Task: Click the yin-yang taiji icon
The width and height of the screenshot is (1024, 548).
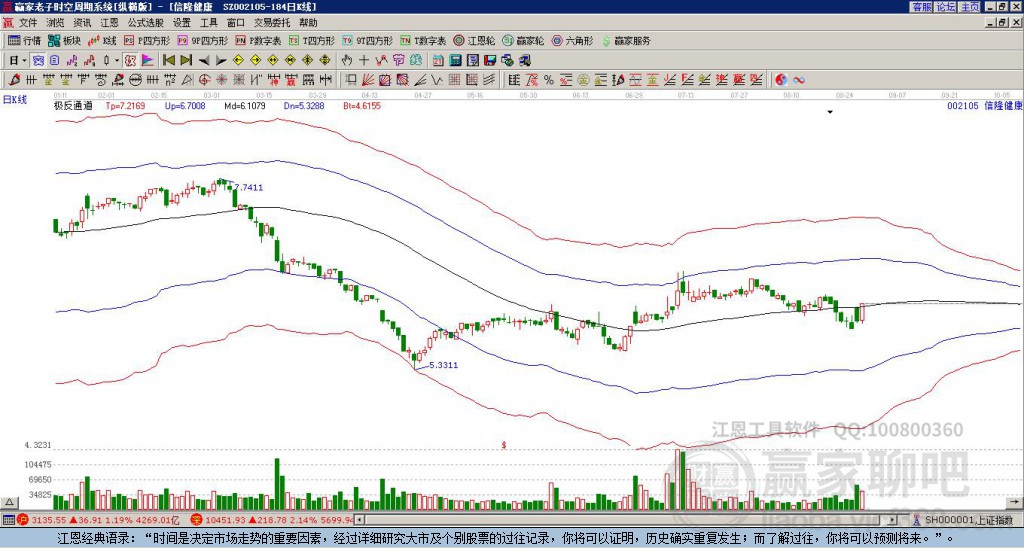Action: coord(781,80)
